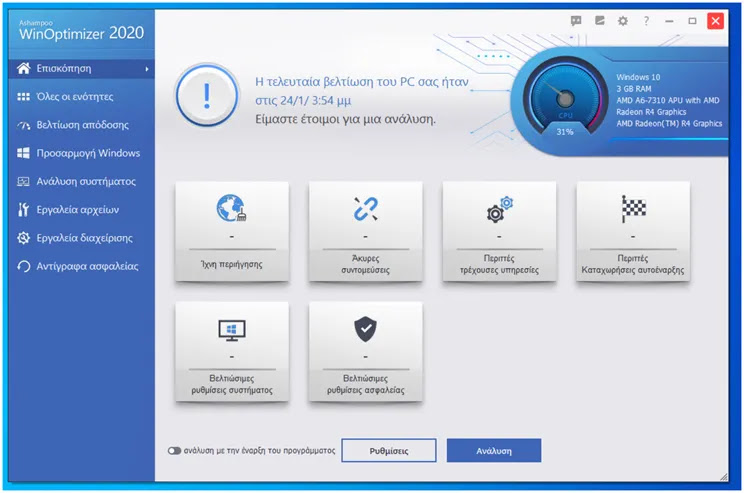This screenshot has width=744, height=493.
Task: Click the broken chain link icon
Action: [365, 209]
